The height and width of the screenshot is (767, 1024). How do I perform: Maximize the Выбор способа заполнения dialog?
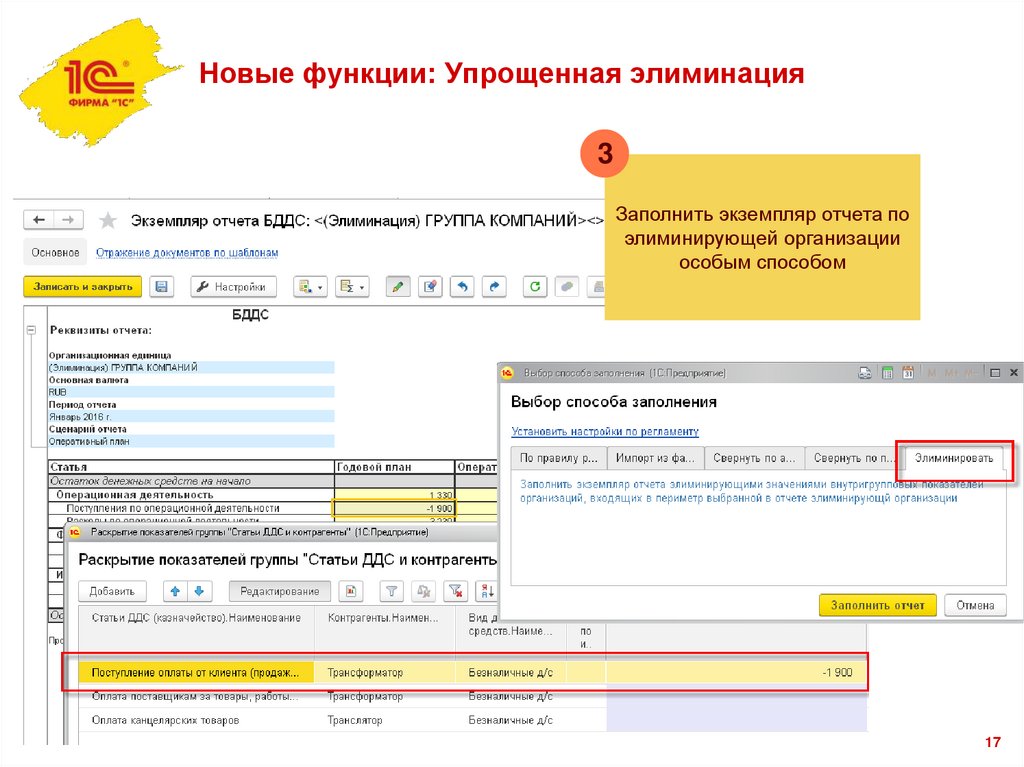(x=995, y=373)
